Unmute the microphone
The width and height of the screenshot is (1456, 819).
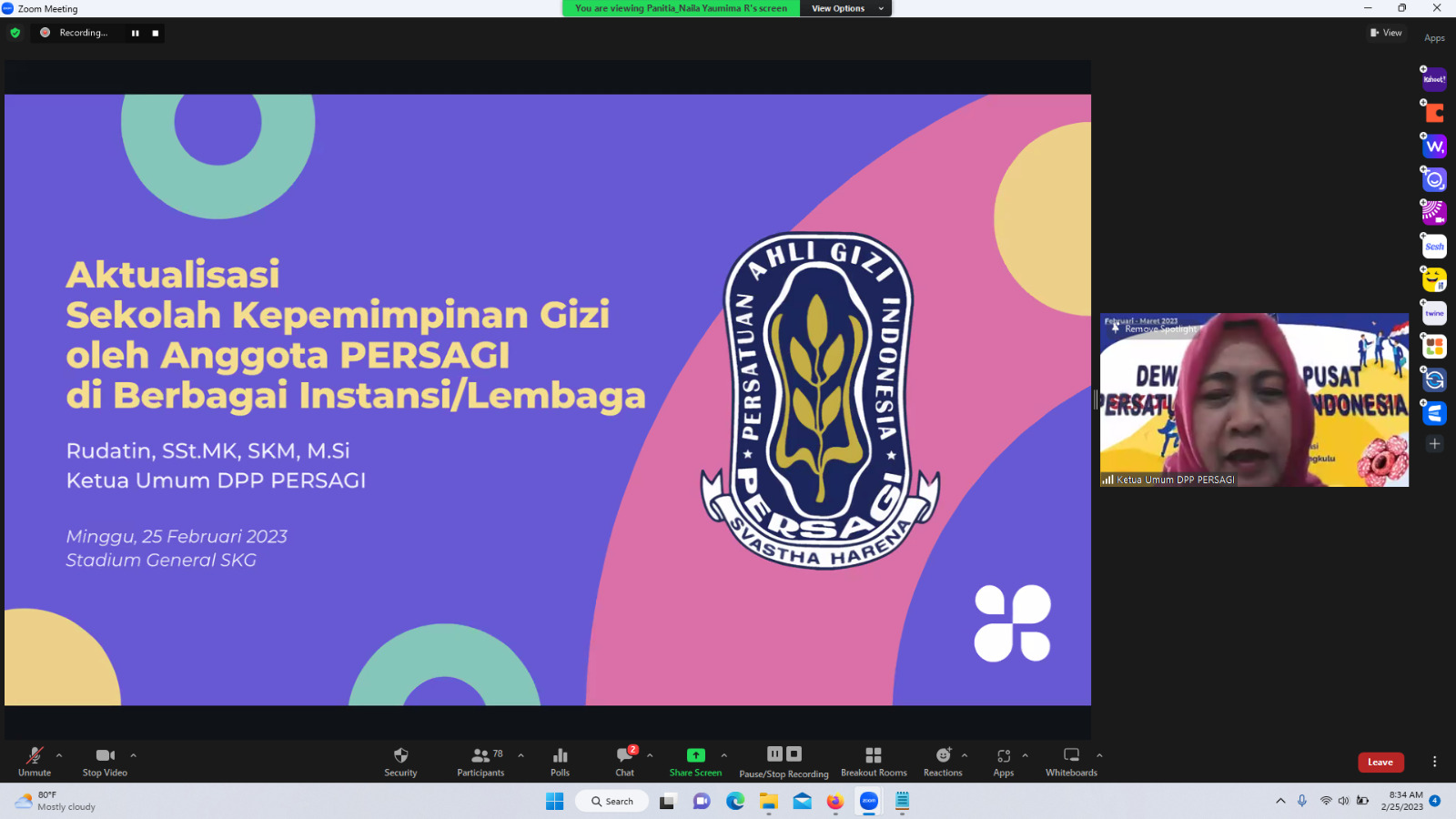point(35,761)
